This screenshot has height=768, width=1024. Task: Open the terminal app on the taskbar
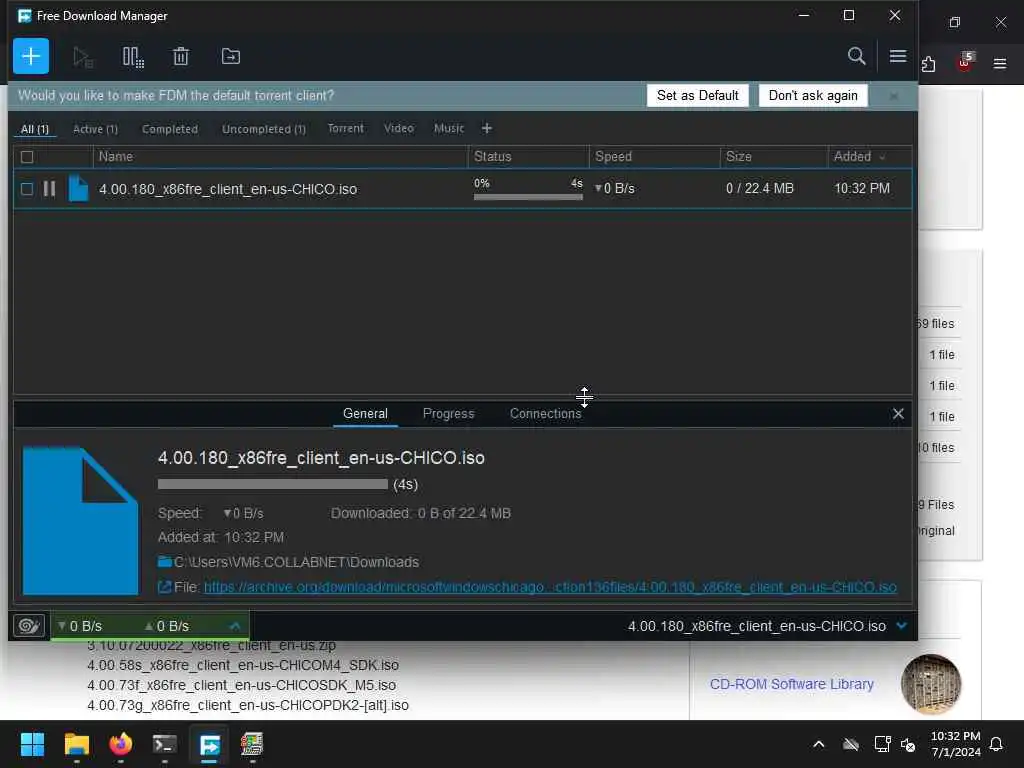165,744
